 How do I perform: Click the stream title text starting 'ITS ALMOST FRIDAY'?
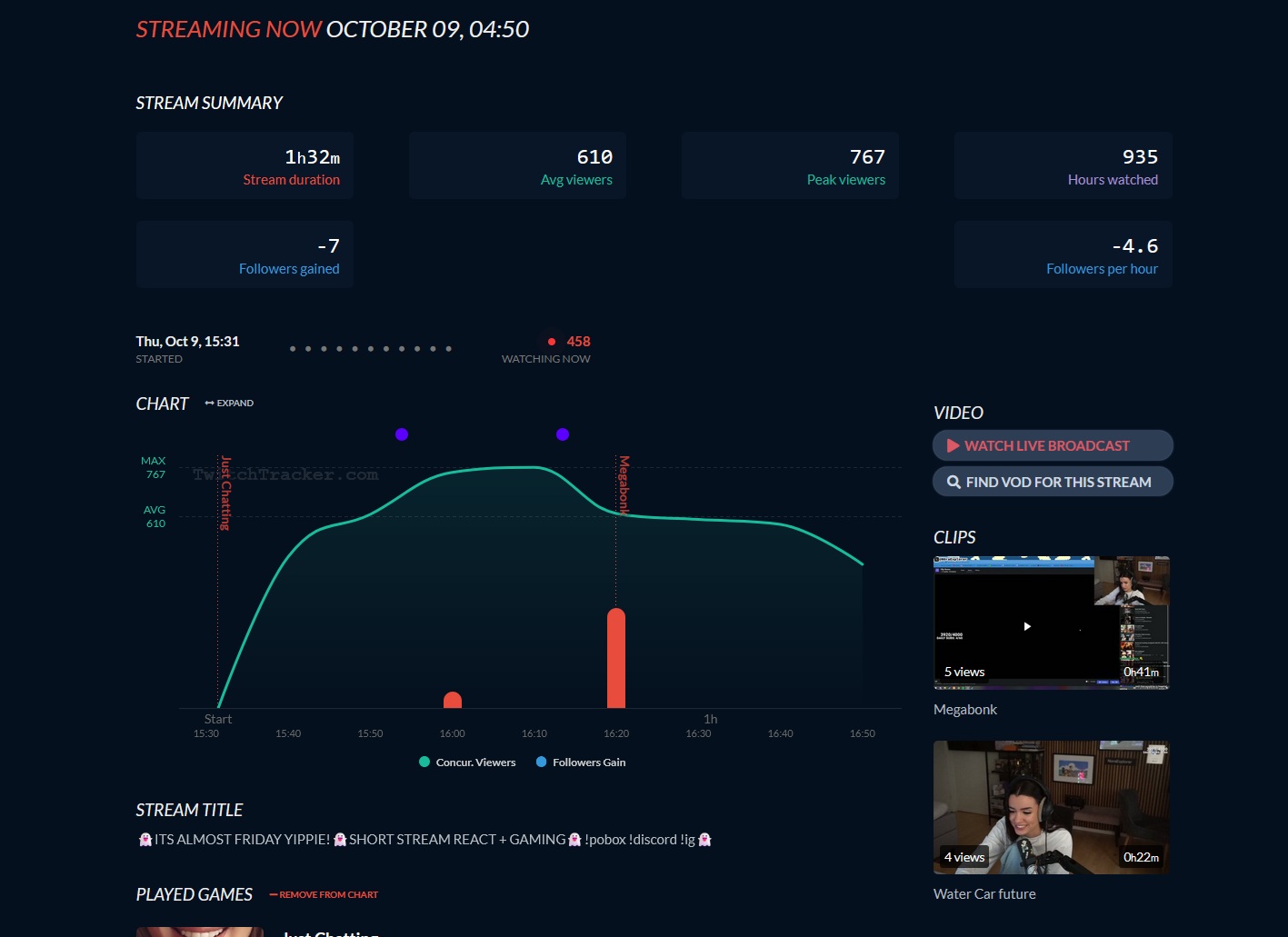[x=424, y=840]
